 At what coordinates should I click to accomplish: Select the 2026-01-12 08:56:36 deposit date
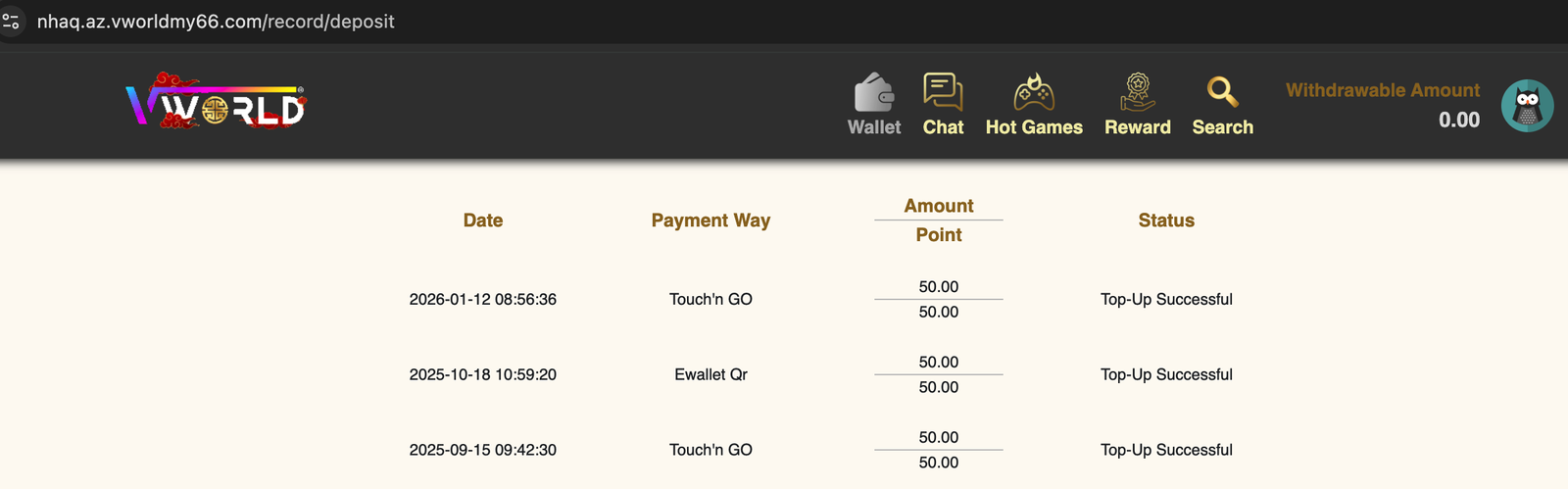483,300
